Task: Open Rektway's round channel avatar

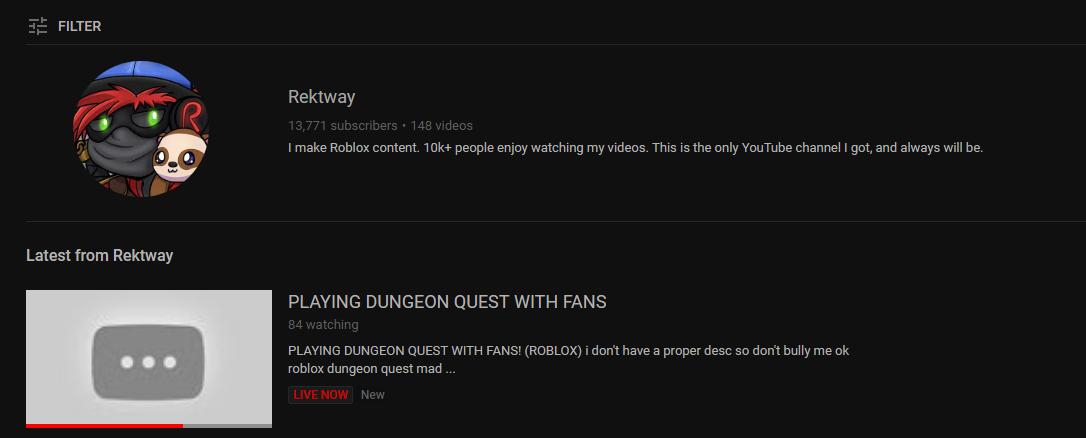Action: [x=141, y=129]
